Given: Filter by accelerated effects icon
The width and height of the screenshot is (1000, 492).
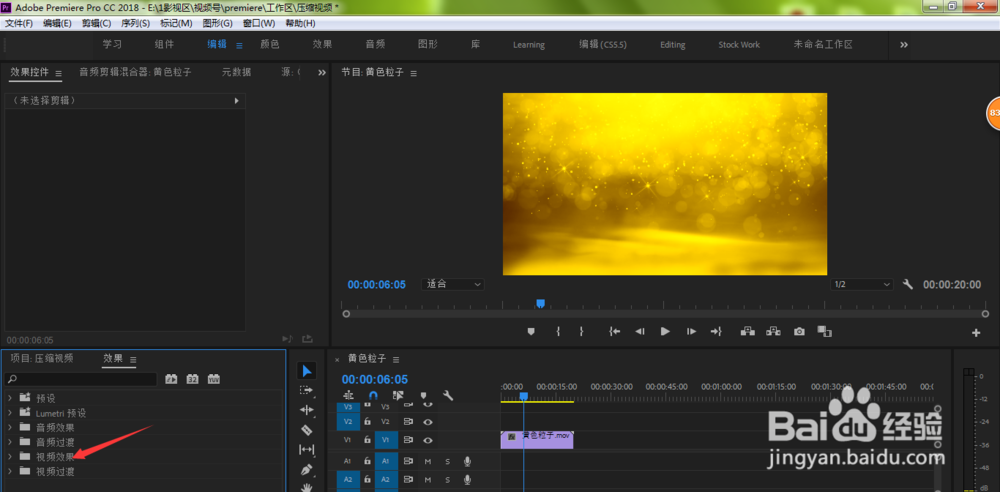Looking at the screenshot, I should 171,379.
